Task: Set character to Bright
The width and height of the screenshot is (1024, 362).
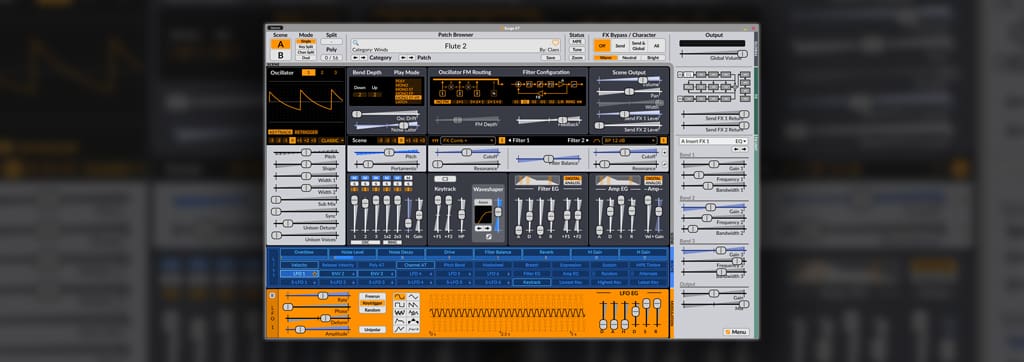Action: [x=653, y=58]
